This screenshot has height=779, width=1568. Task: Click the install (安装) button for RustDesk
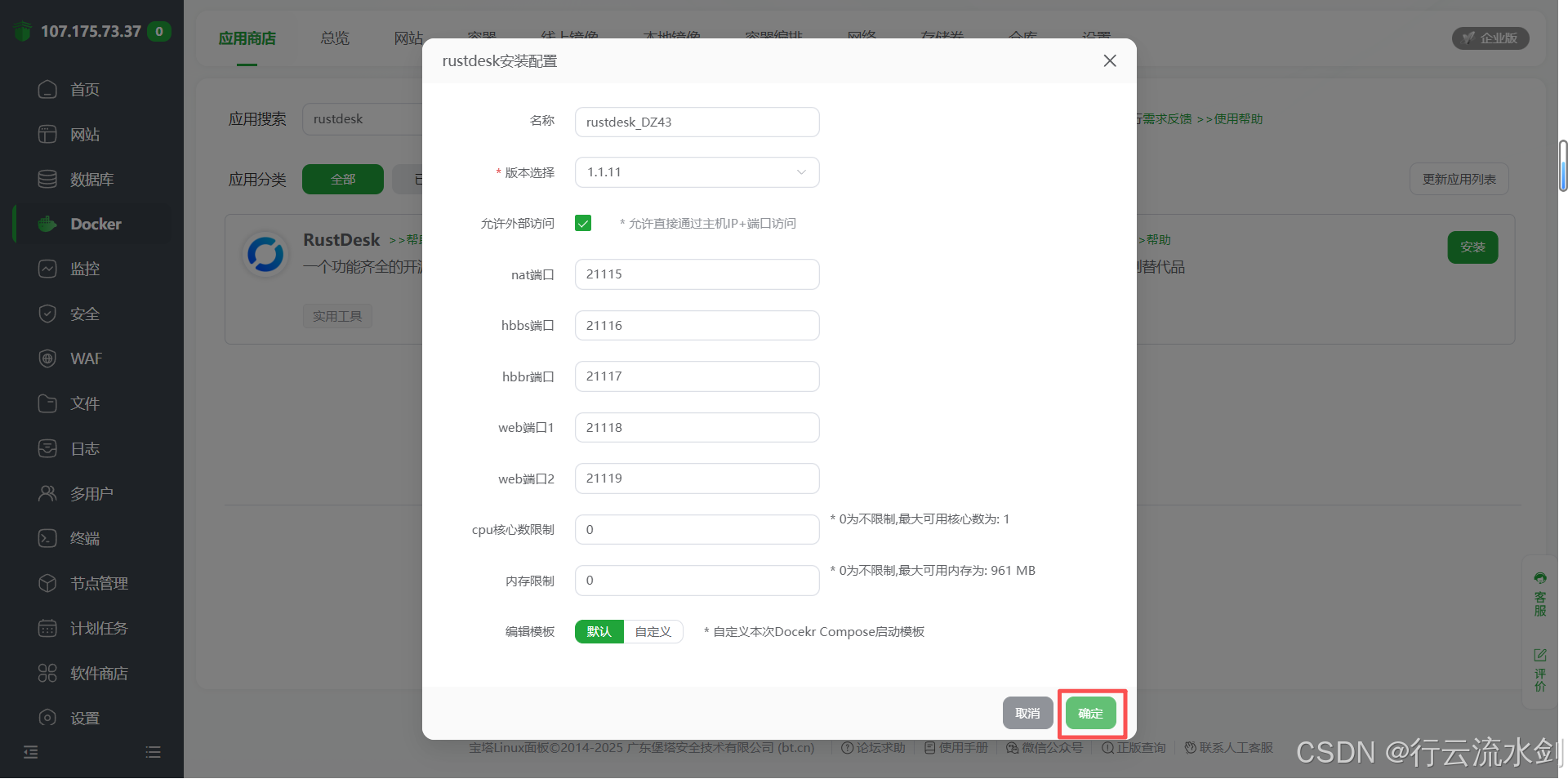[1473, 247]
